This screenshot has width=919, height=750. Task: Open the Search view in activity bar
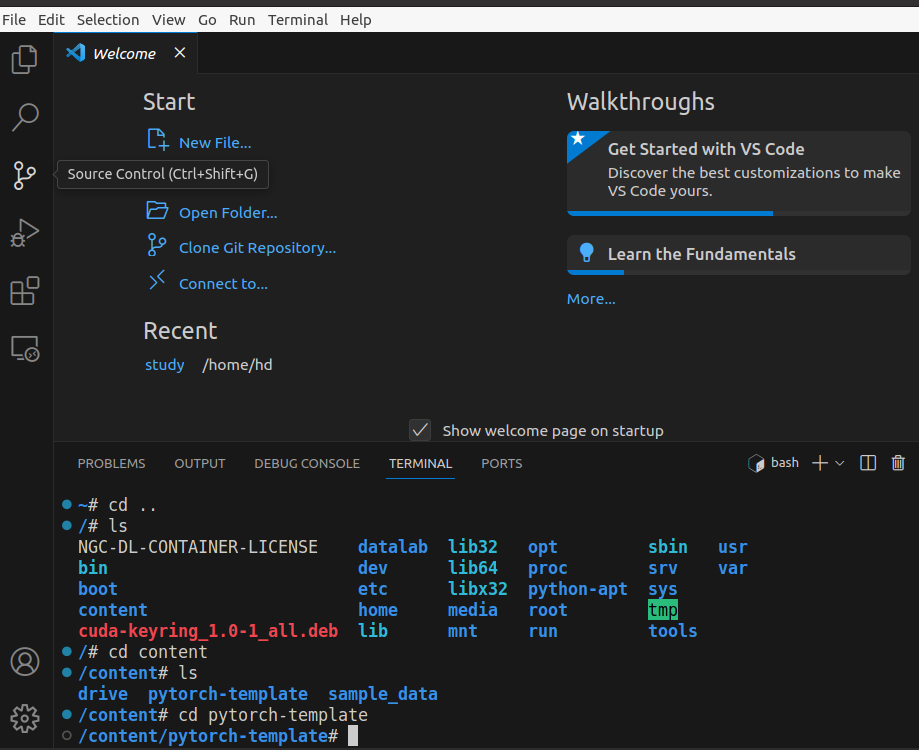coord(25,117)
